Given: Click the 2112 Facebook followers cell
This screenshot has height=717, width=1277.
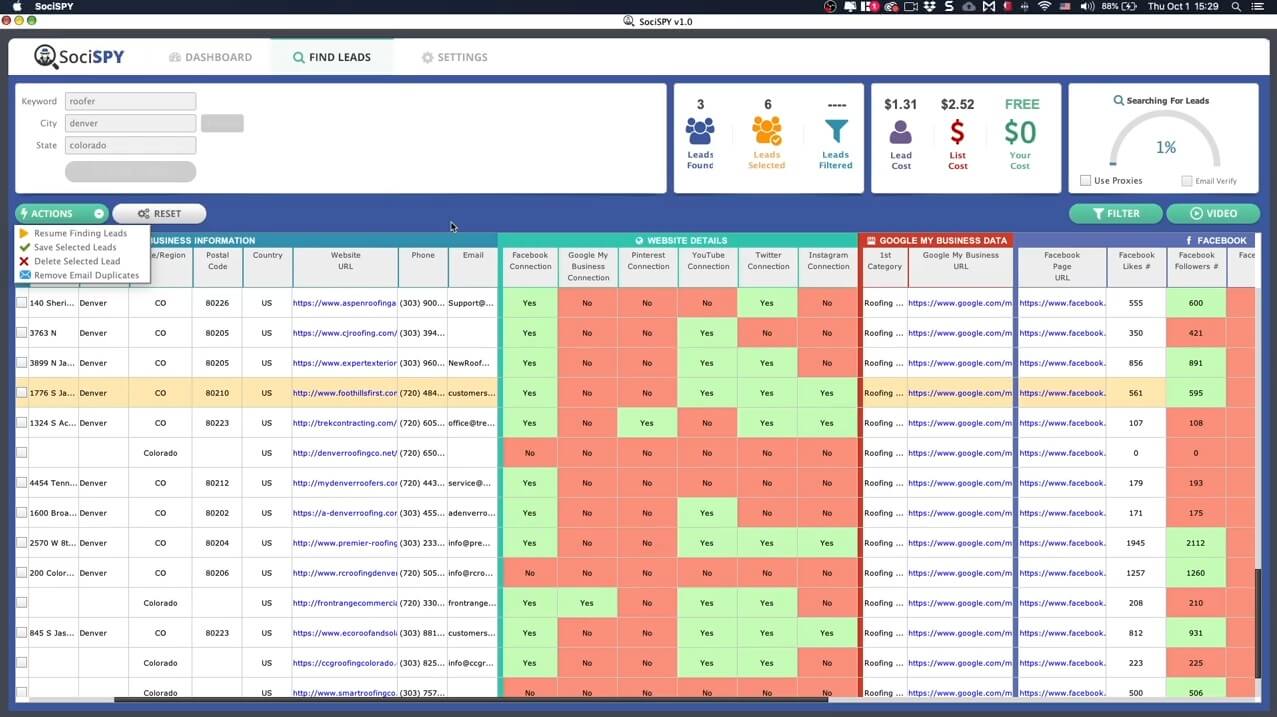Looking at the screenshot, I should point(1196,543).
